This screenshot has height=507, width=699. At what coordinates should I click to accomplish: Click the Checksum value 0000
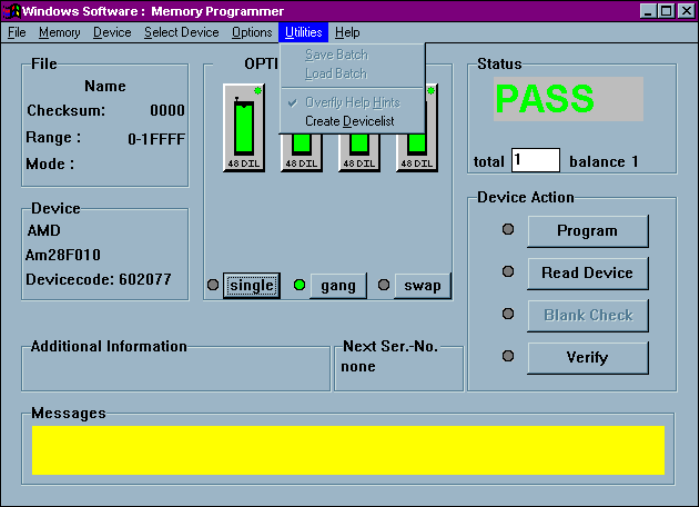pos(167,111)
